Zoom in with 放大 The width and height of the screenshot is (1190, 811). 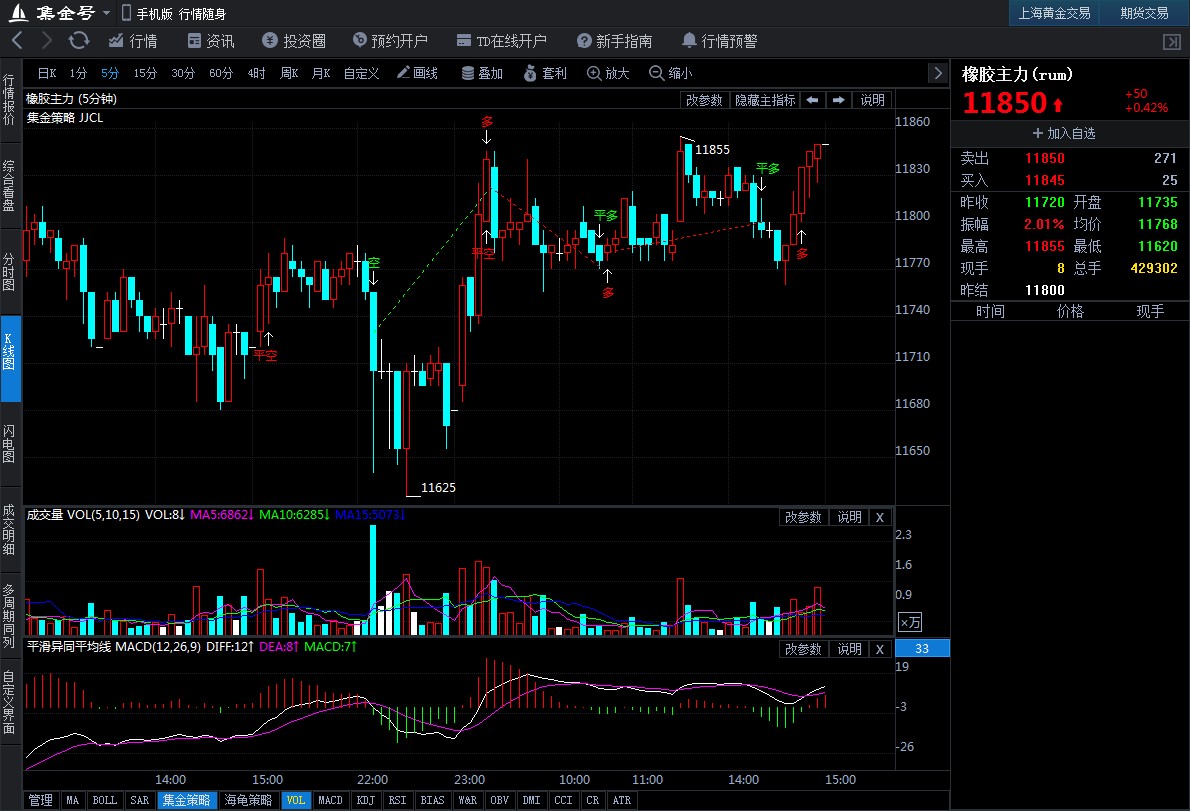coord(608,74)
